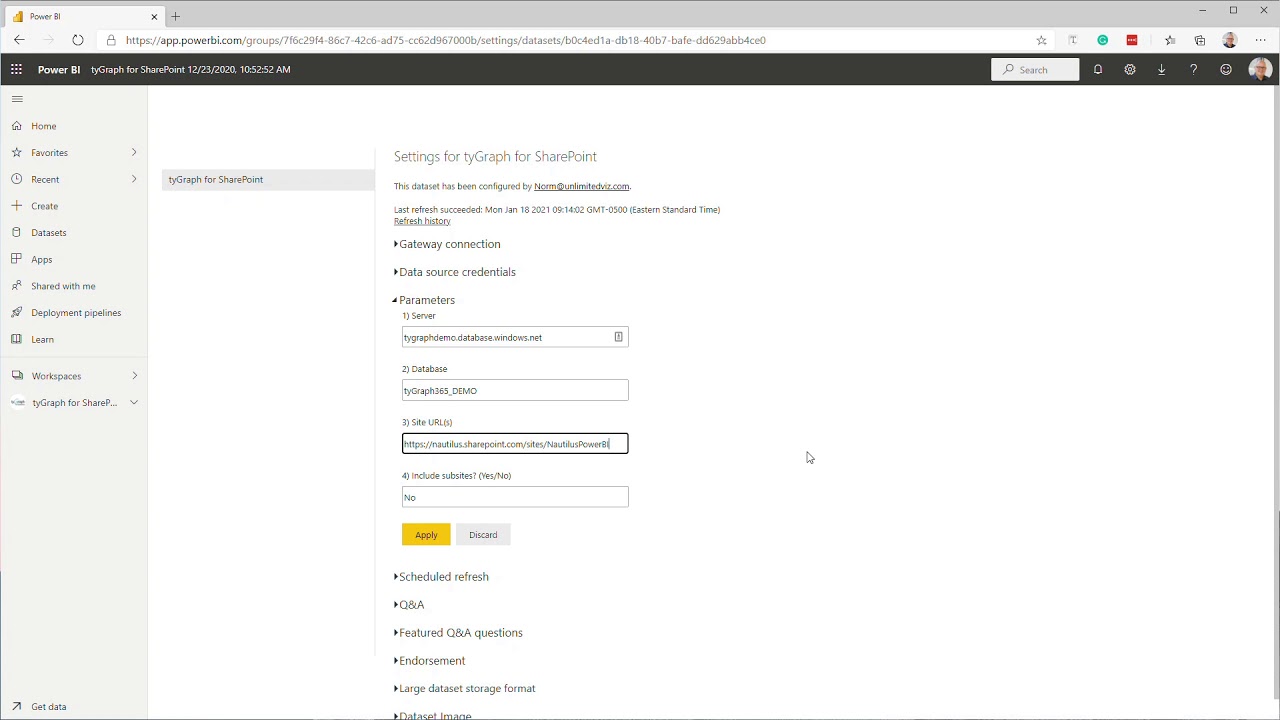Click the Create plus icon
Viewport: 1280px width, 720px height.
[x=17, y=206]
